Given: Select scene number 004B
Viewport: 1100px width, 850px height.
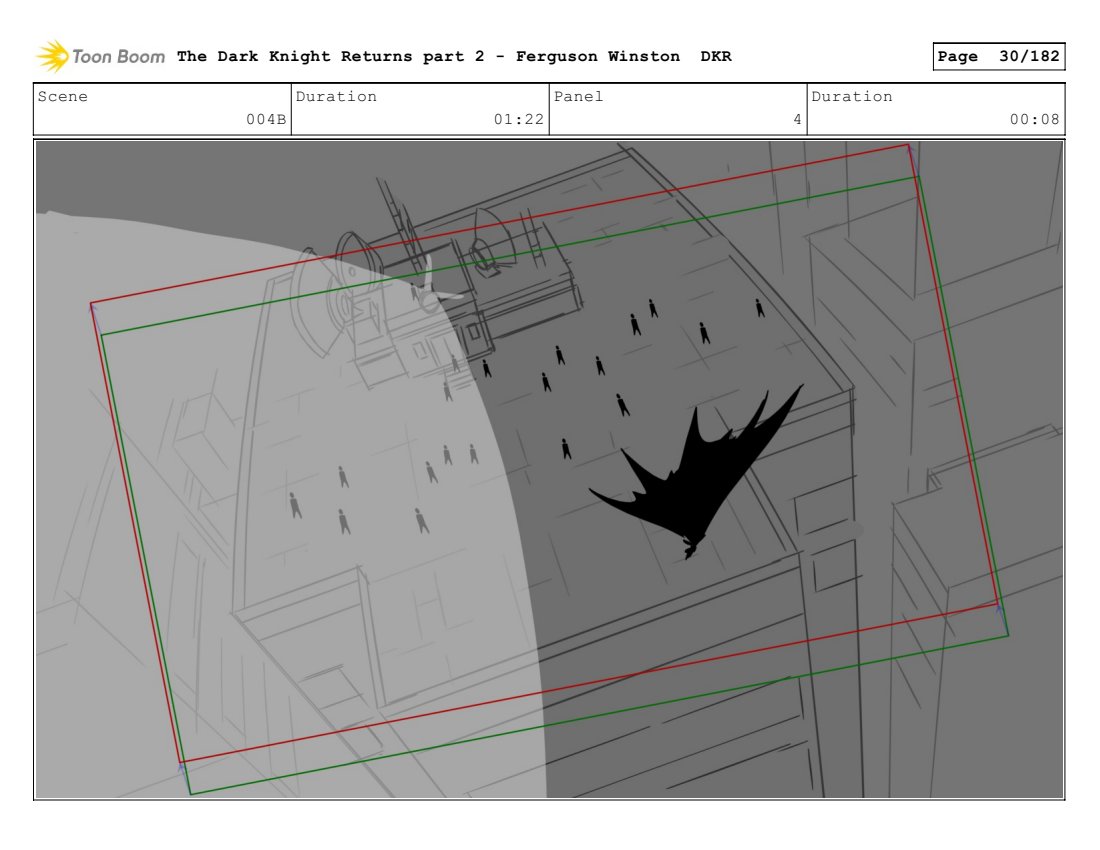Looking at the screenshot, I should click(x=266, y=119).
